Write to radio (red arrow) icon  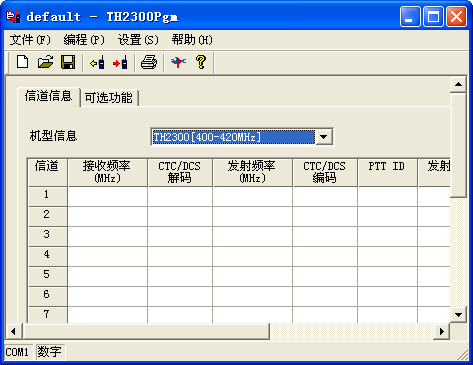[x=120, y=62]
